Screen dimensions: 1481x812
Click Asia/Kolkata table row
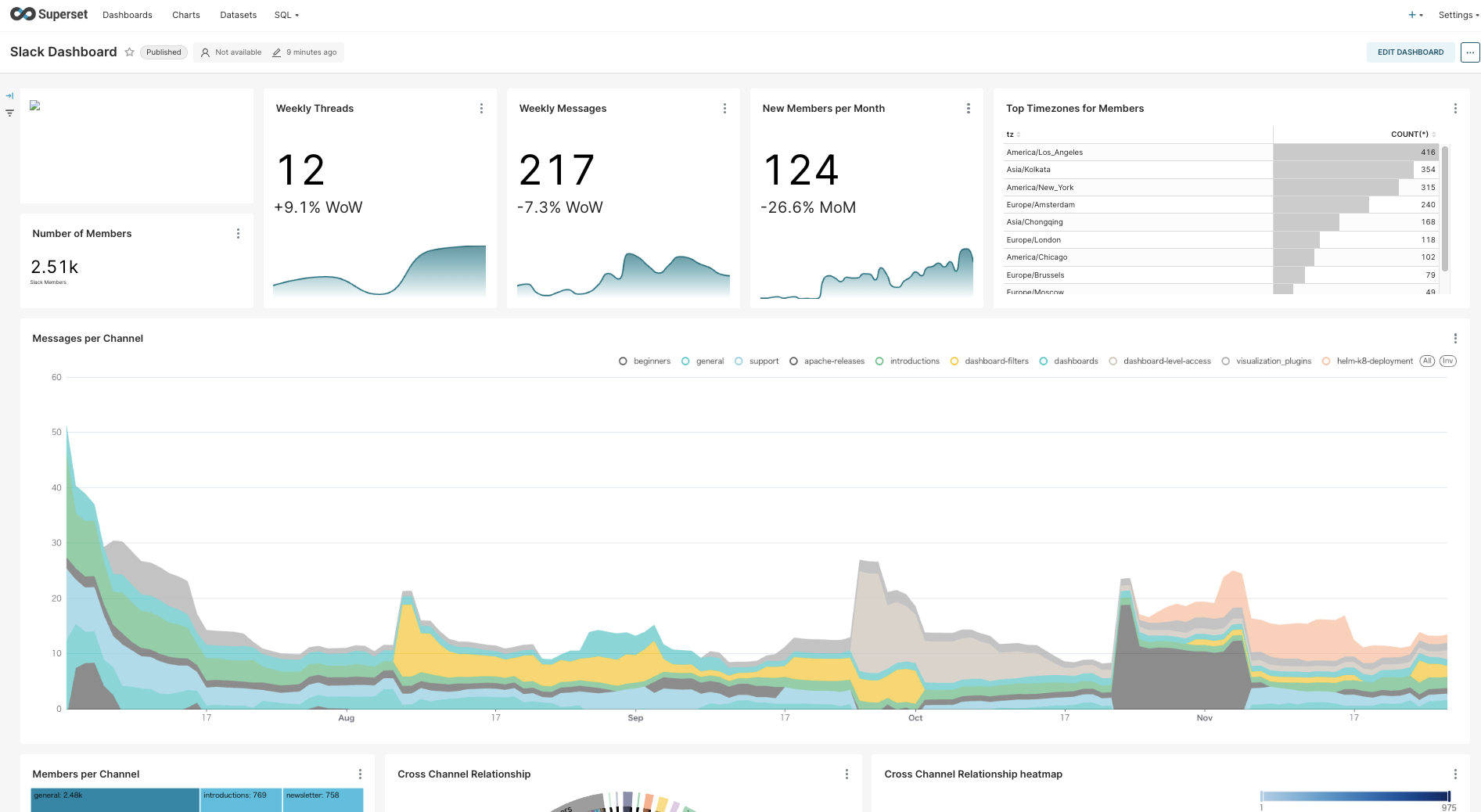1221,170
